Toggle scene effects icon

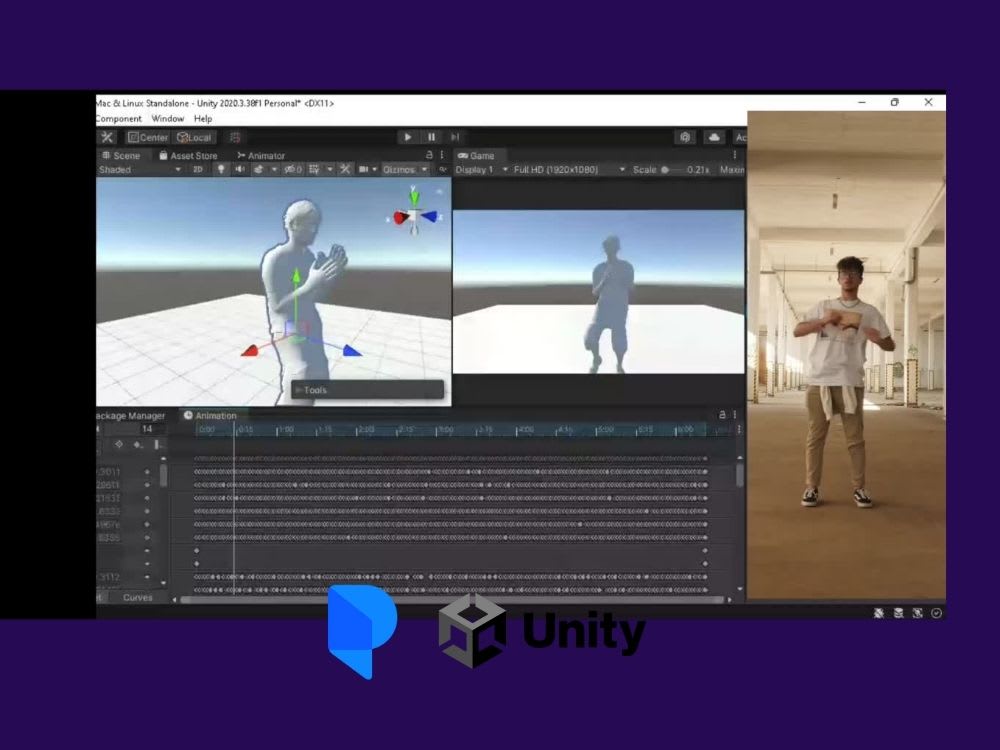click(x=258, y=170)
